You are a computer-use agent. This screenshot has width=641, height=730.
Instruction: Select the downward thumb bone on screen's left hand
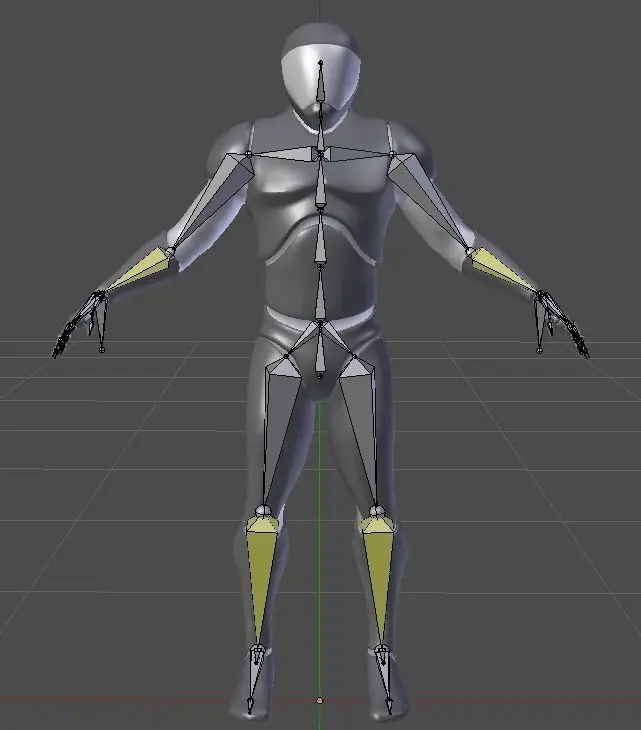coord(101,324)
